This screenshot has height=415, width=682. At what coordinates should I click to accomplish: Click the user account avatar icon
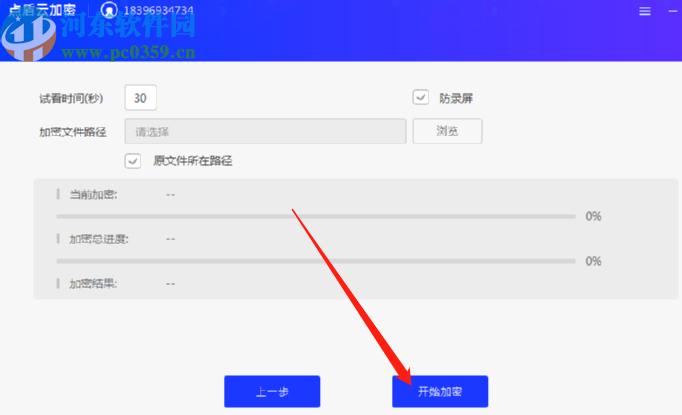[x=109, y=10]
